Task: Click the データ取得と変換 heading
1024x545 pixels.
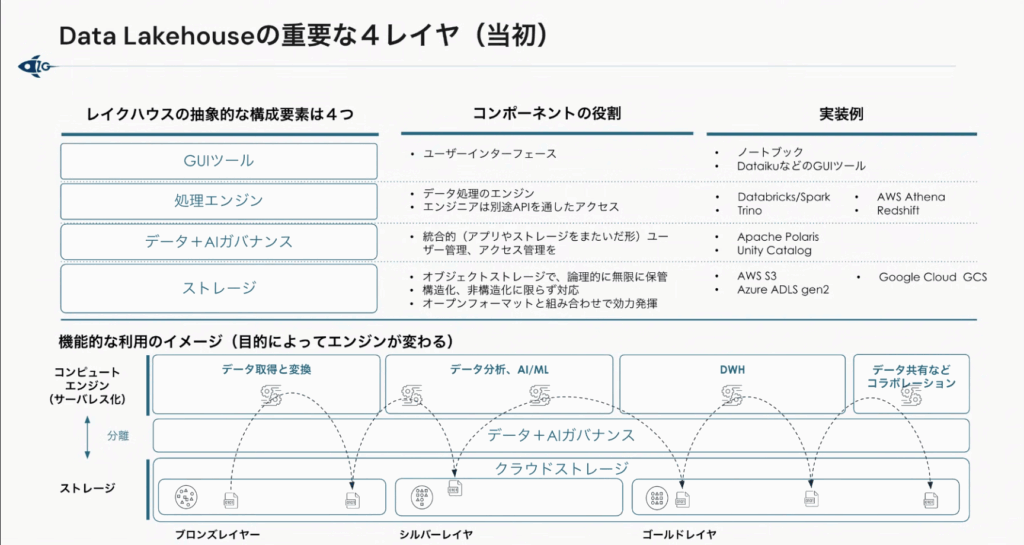Action: 266,369
